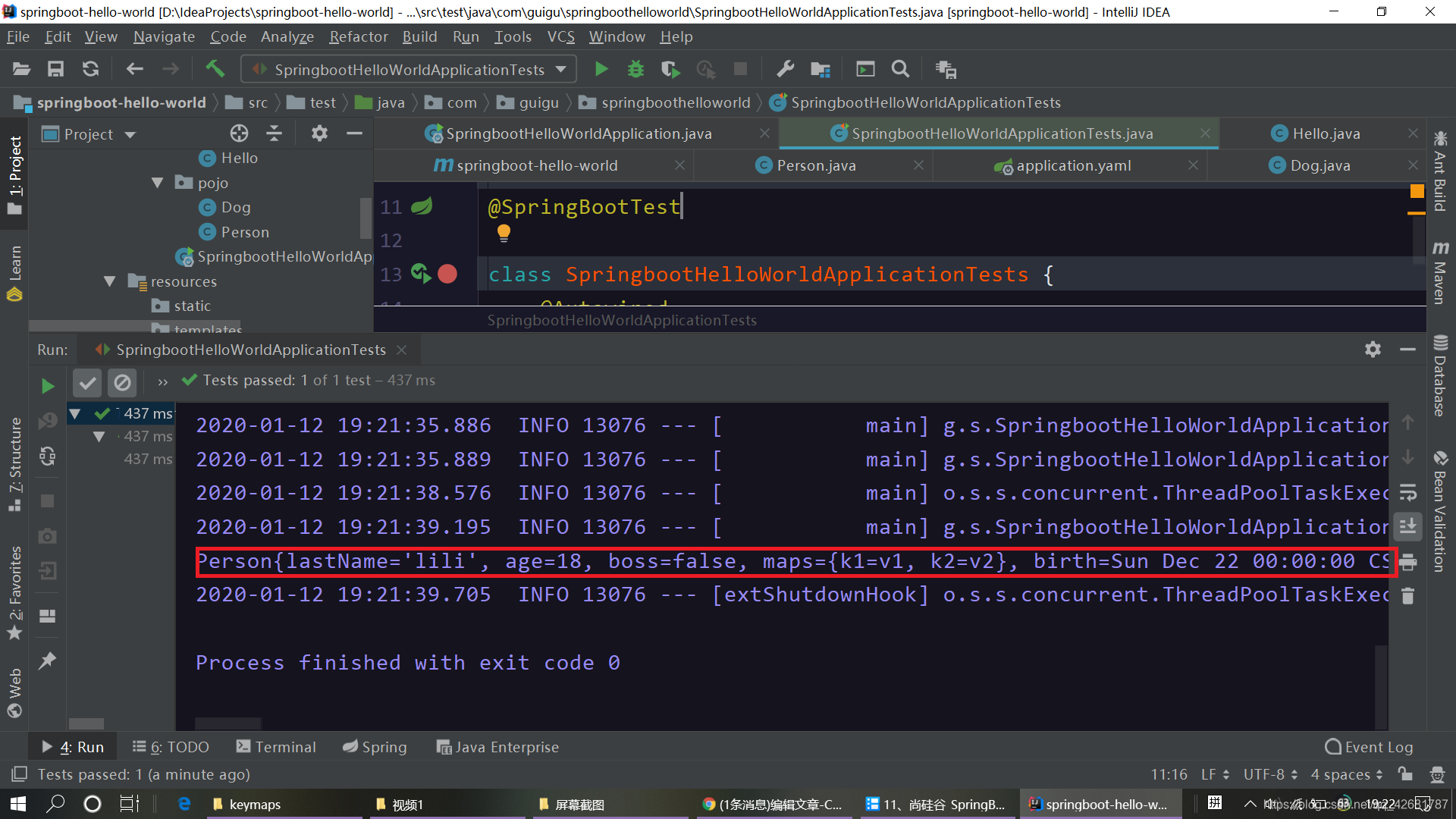Open the Event Log
Image resolution: width=1456 pixels, height=819 pixels.
coord(1369,747)
